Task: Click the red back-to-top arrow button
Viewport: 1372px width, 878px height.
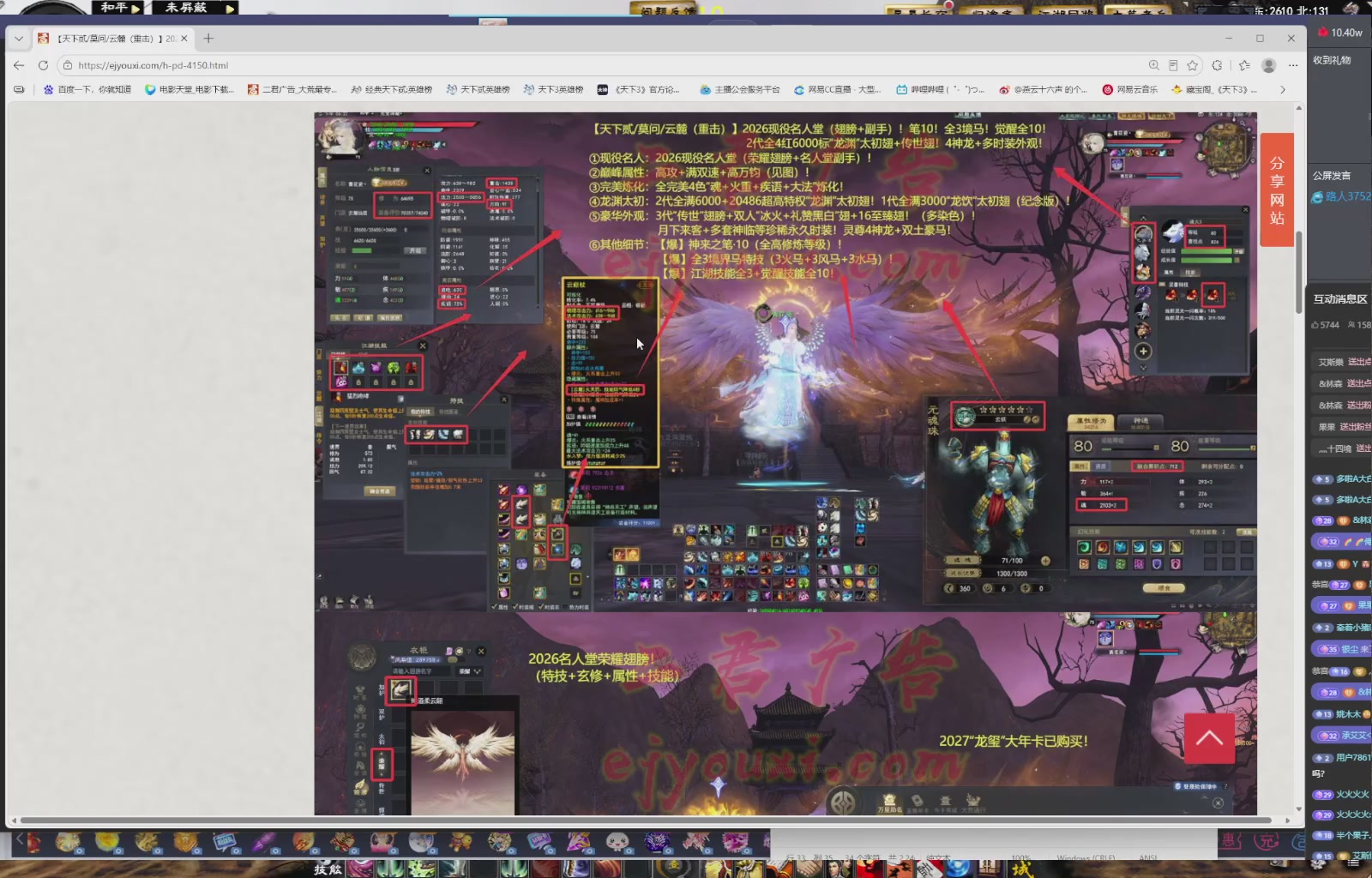Action: tap(1209, 737)
